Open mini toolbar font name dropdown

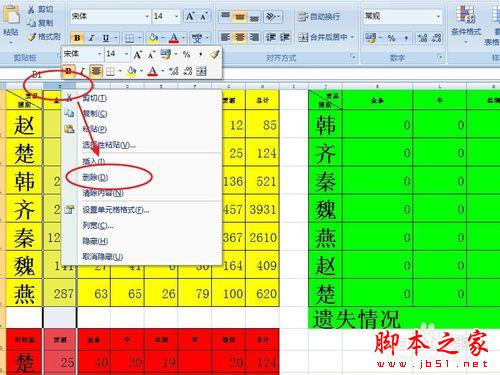(x=99, y=54)
